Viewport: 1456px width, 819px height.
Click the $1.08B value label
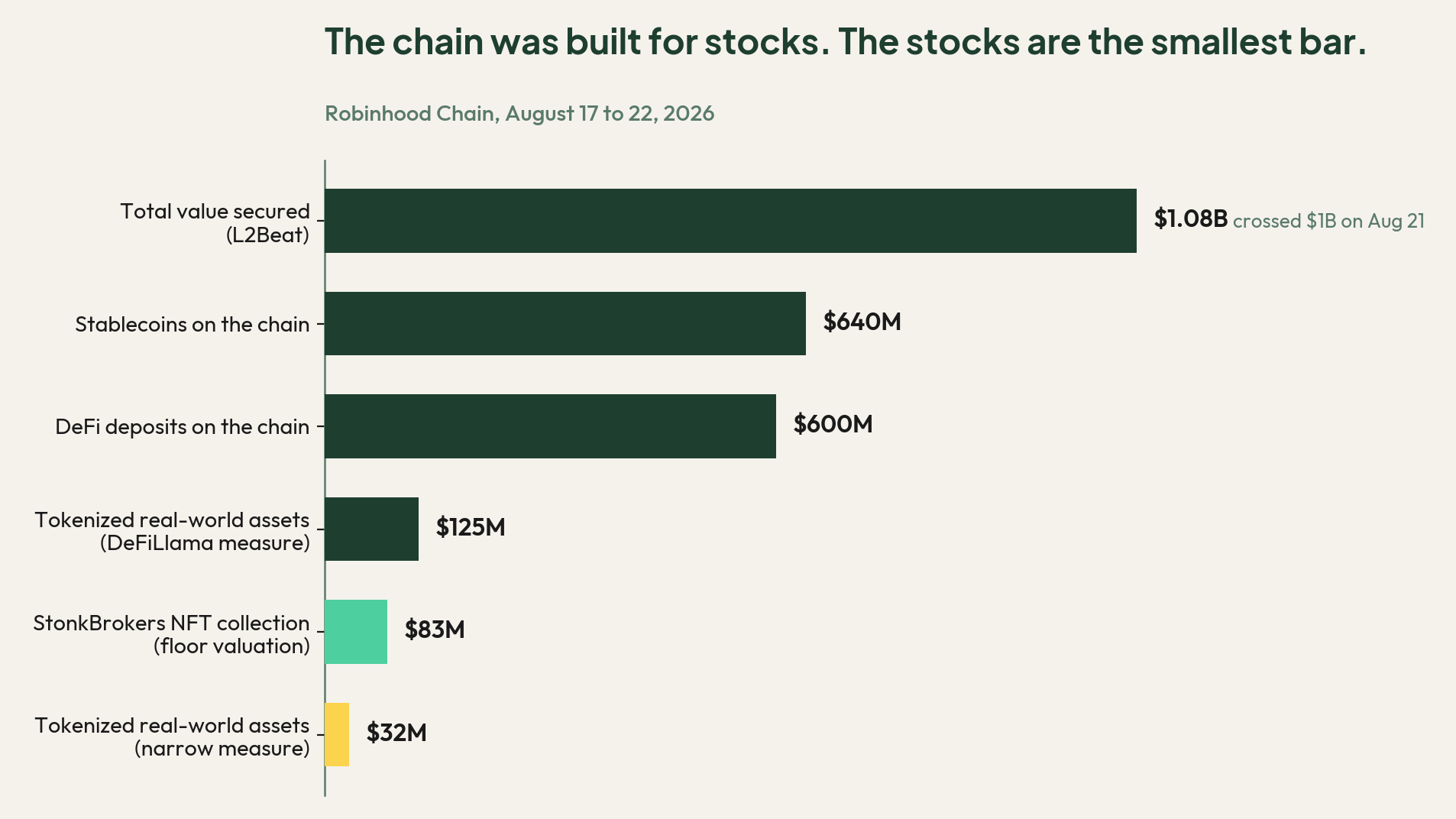(x=1190, y=219)
